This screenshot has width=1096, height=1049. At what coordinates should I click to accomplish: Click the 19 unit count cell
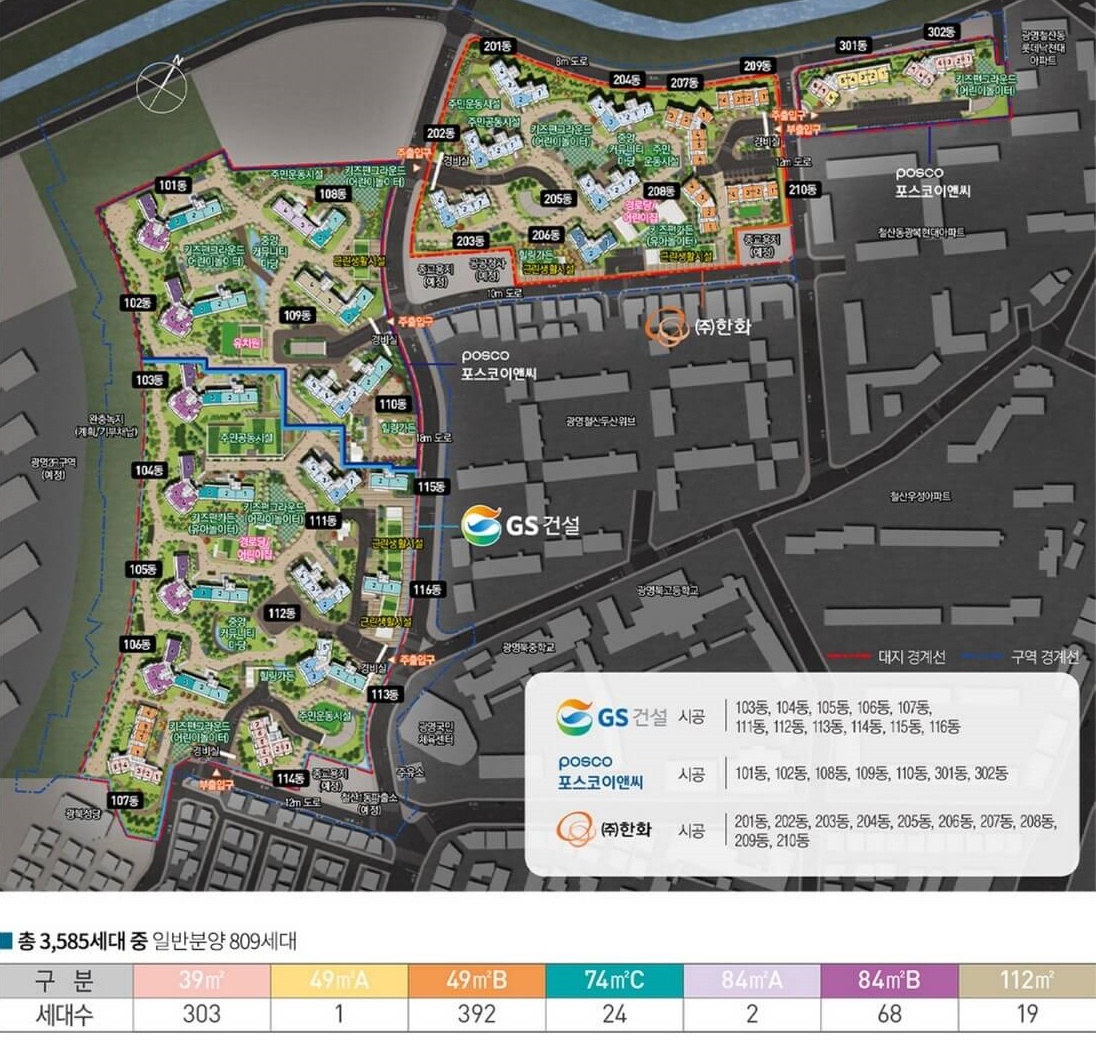point(1027,1014)
